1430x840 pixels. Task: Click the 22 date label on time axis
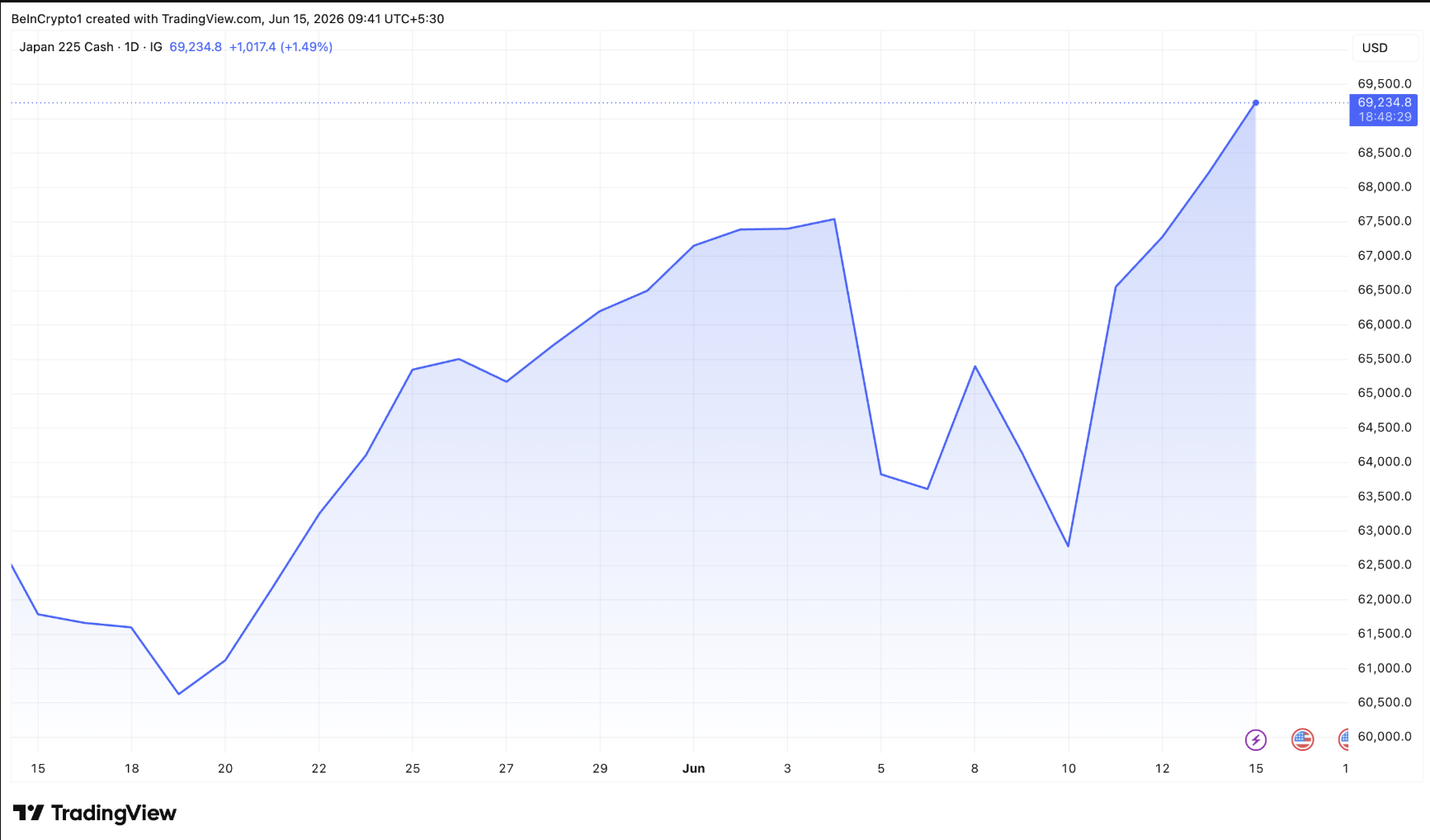[x=319, y=768]
